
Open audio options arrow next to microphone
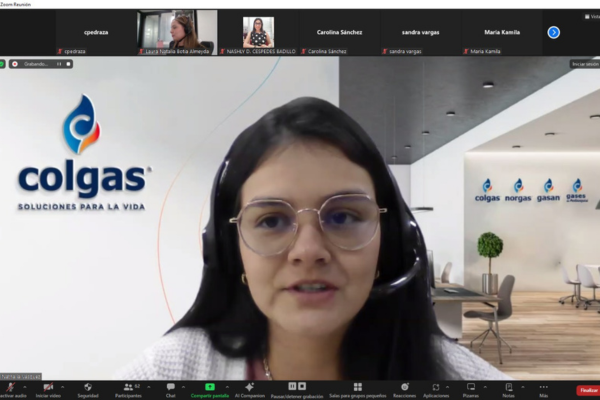click(25, 387)
